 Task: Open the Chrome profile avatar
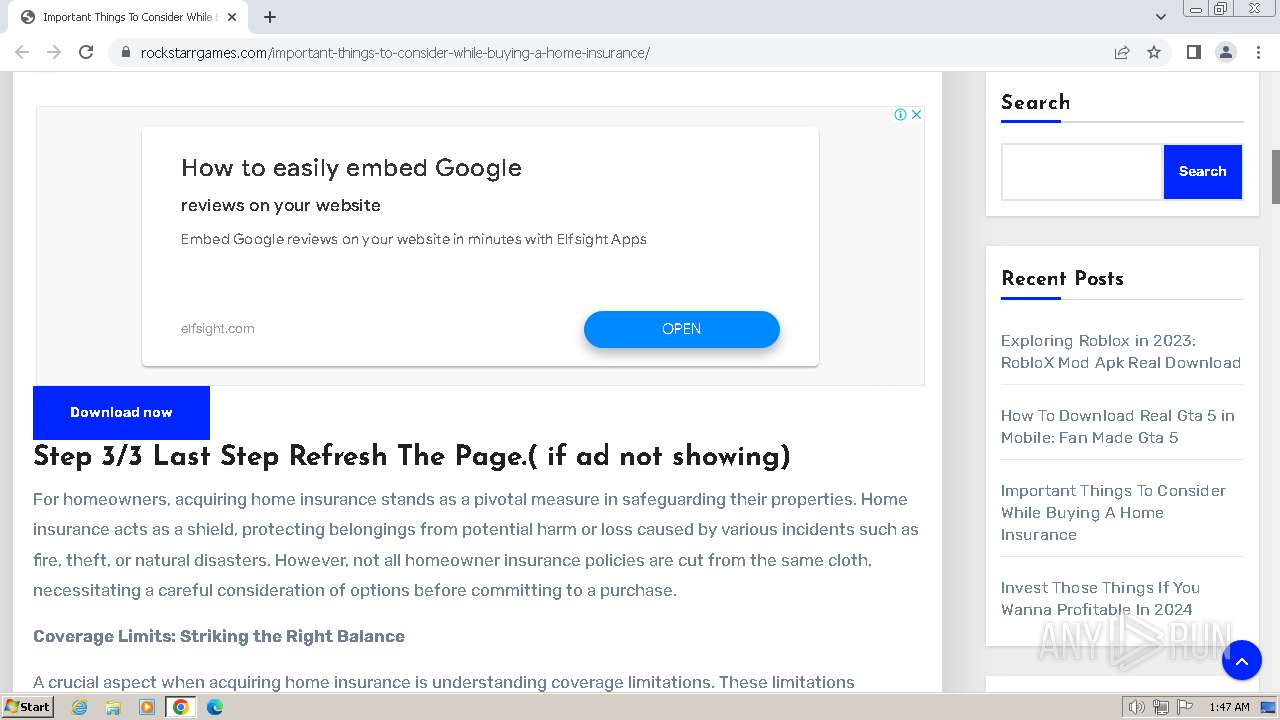pyautogui.click(x=1225, y=52)
